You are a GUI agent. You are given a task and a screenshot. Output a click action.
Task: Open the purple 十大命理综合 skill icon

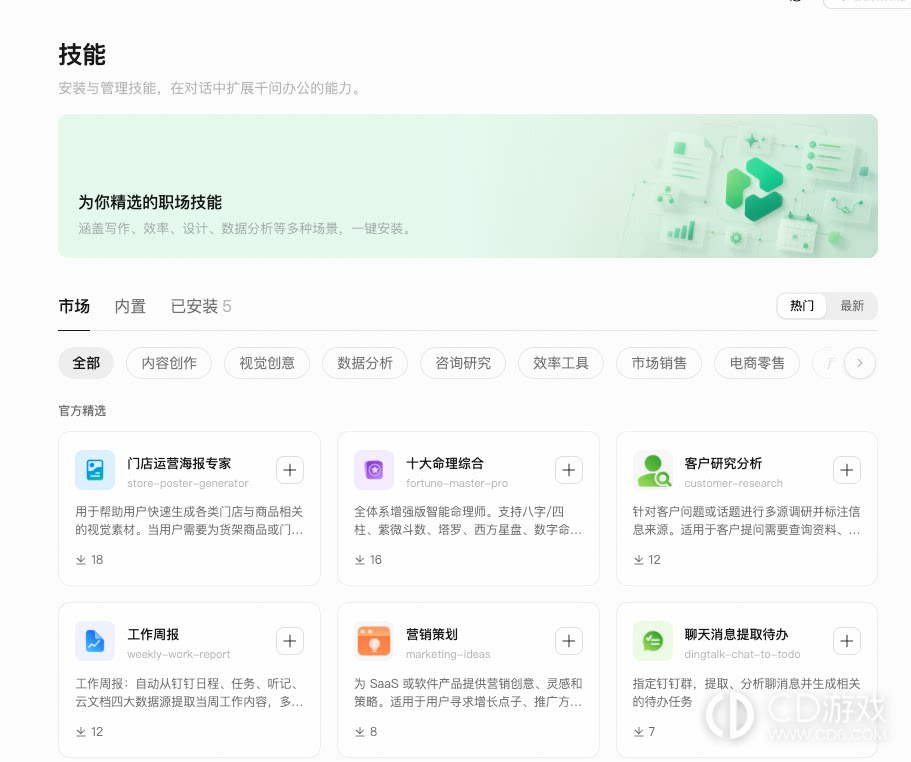click(374, 470)
